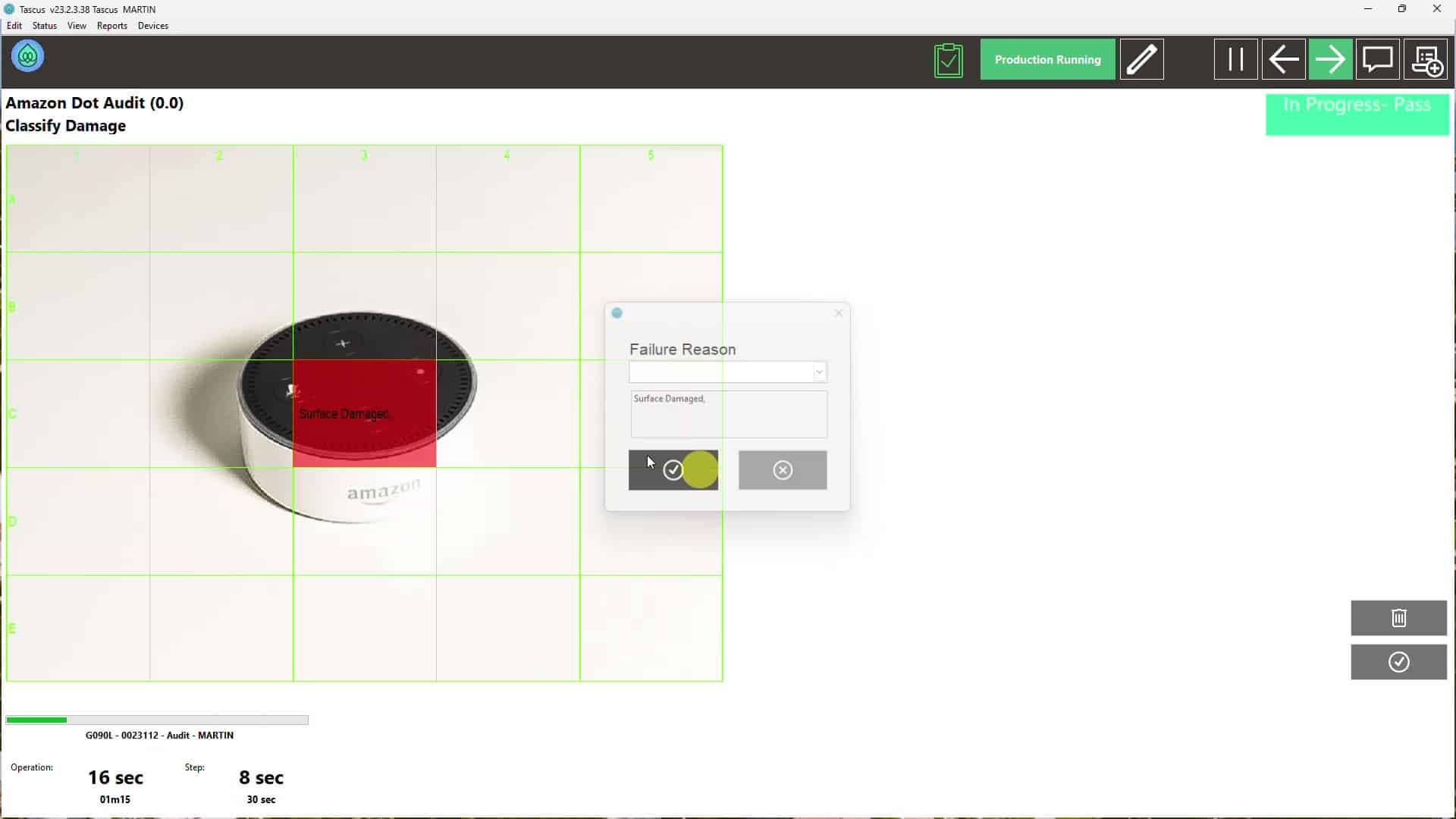This screenshot has width=1456, height=819.
Task: Click the Production Running button
Action: click(x=1047, y=60)
